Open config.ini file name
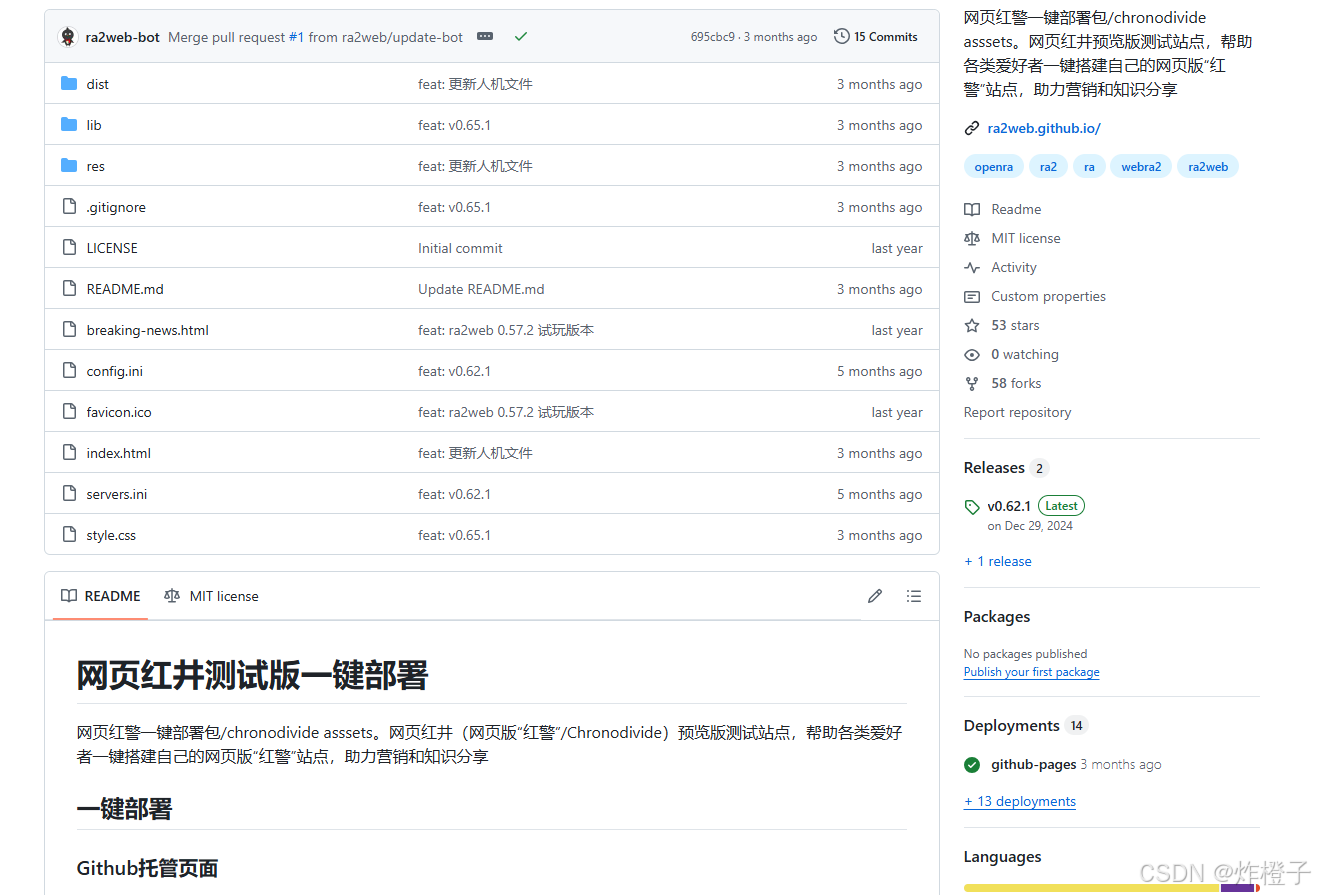The height and width of the screenshot is (895, 1325). (x=115, y=371)
